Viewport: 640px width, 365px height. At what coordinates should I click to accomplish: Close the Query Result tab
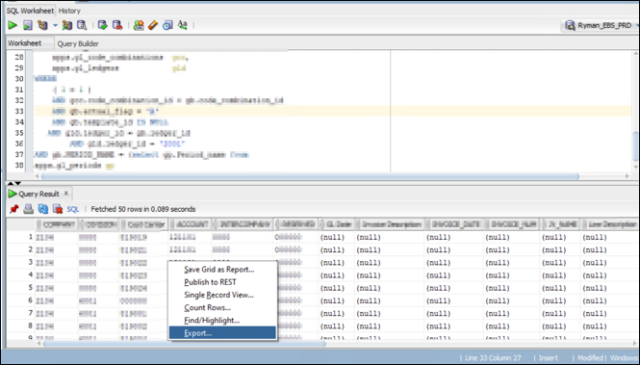pos(66,193)
